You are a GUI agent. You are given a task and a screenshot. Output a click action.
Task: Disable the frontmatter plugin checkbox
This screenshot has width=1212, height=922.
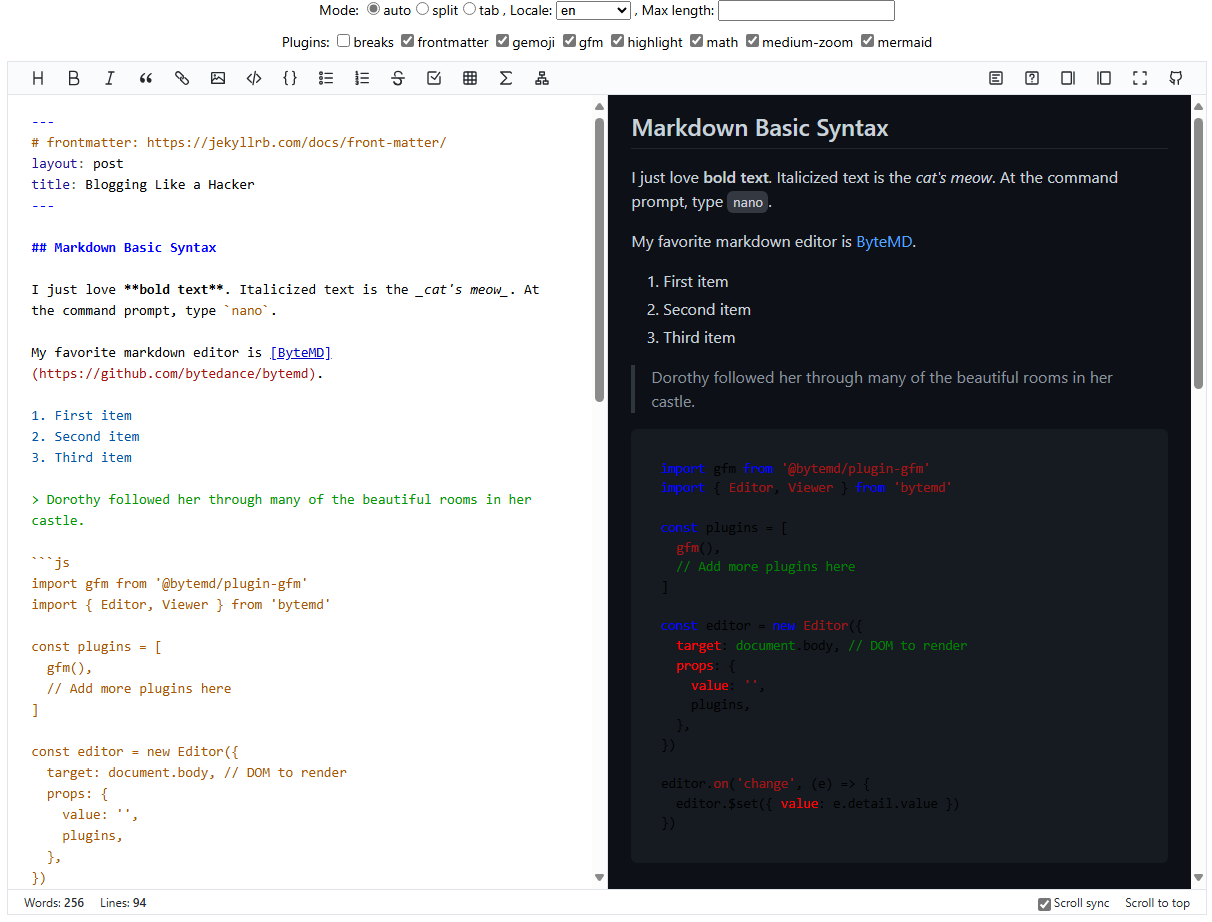click(x=407, y=41)
